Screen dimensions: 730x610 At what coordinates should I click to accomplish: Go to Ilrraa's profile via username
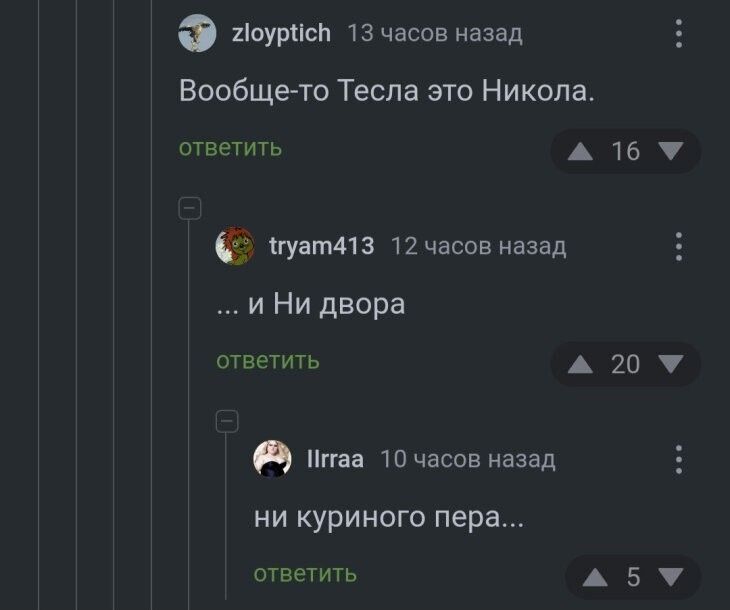coord(335,459)
